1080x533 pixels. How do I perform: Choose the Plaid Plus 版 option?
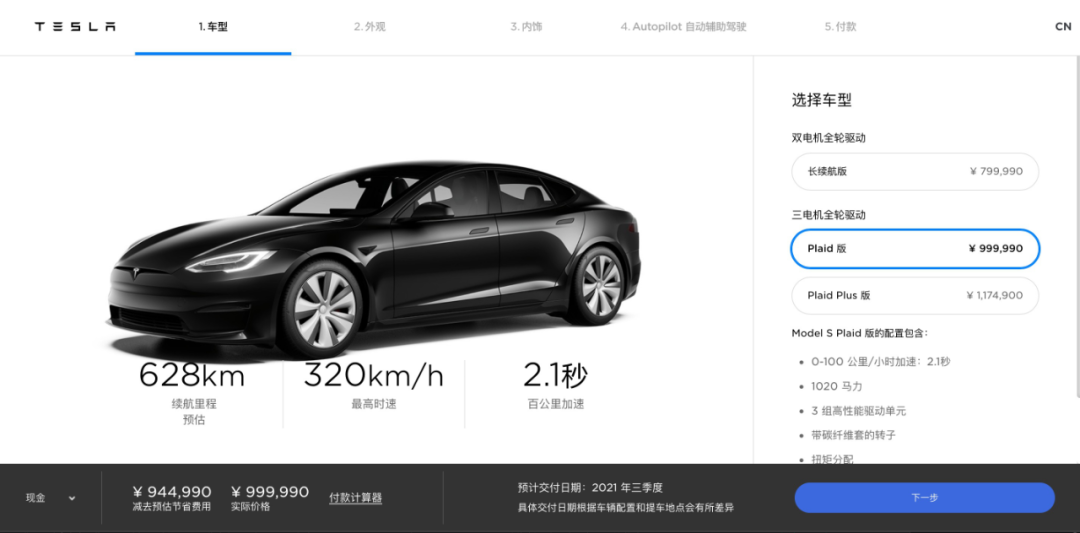915,295
